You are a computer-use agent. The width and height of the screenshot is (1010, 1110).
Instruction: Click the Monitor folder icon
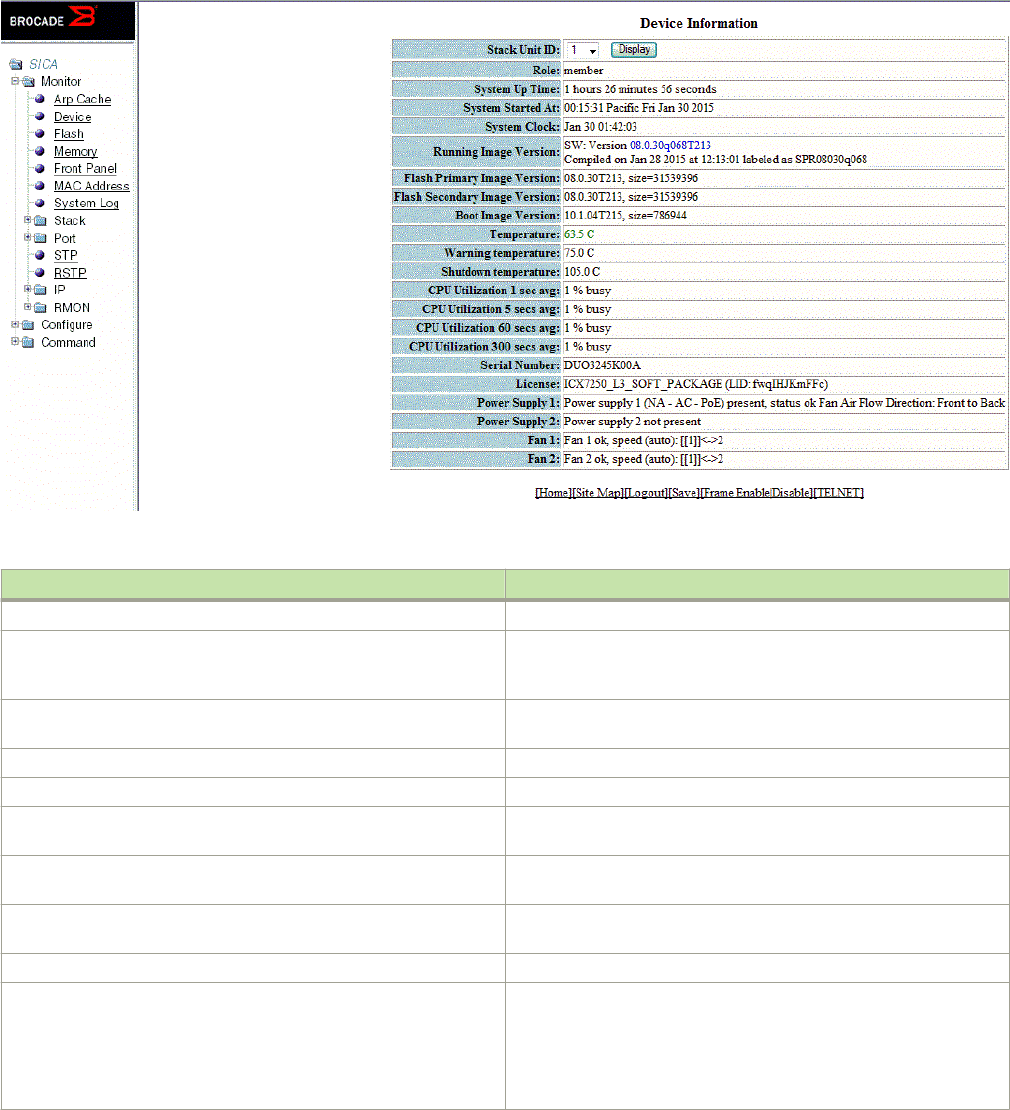click(28, 81)
